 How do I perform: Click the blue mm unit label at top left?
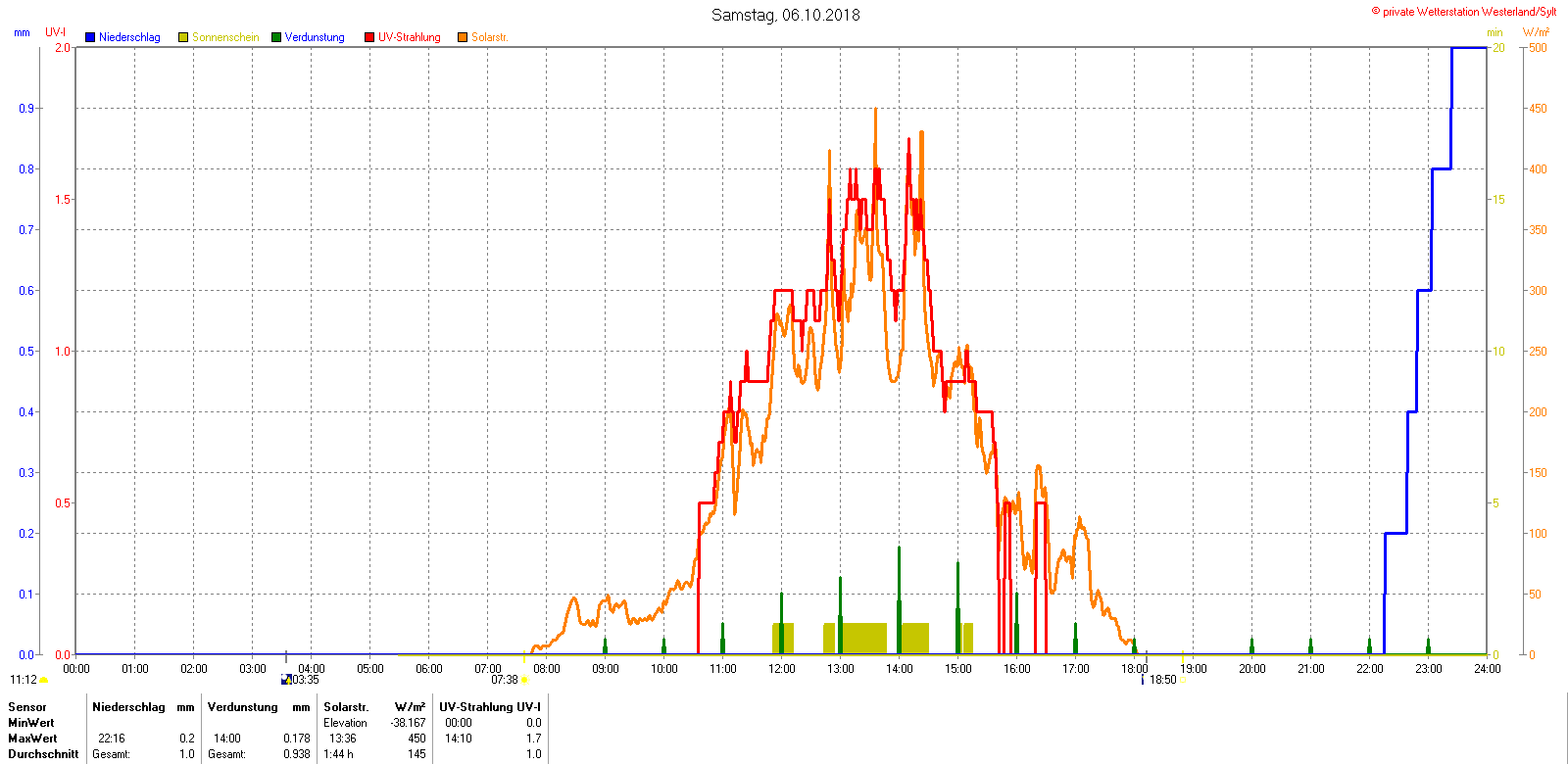coord(22,32)
